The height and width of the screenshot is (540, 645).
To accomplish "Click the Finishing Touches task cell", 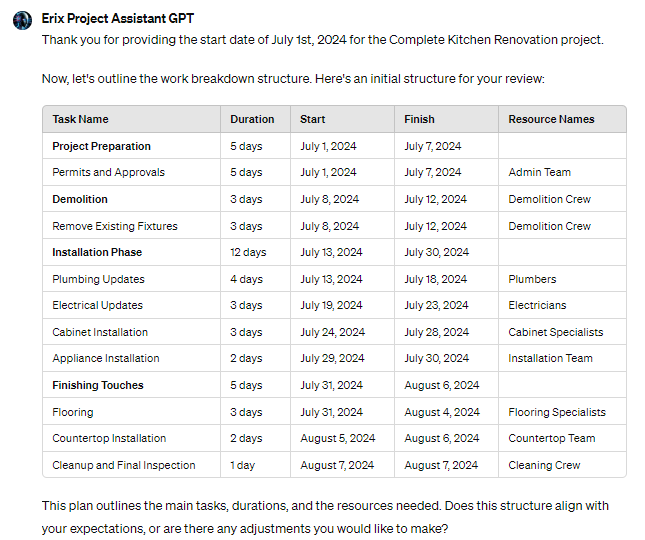I will (x=98, y=385).
